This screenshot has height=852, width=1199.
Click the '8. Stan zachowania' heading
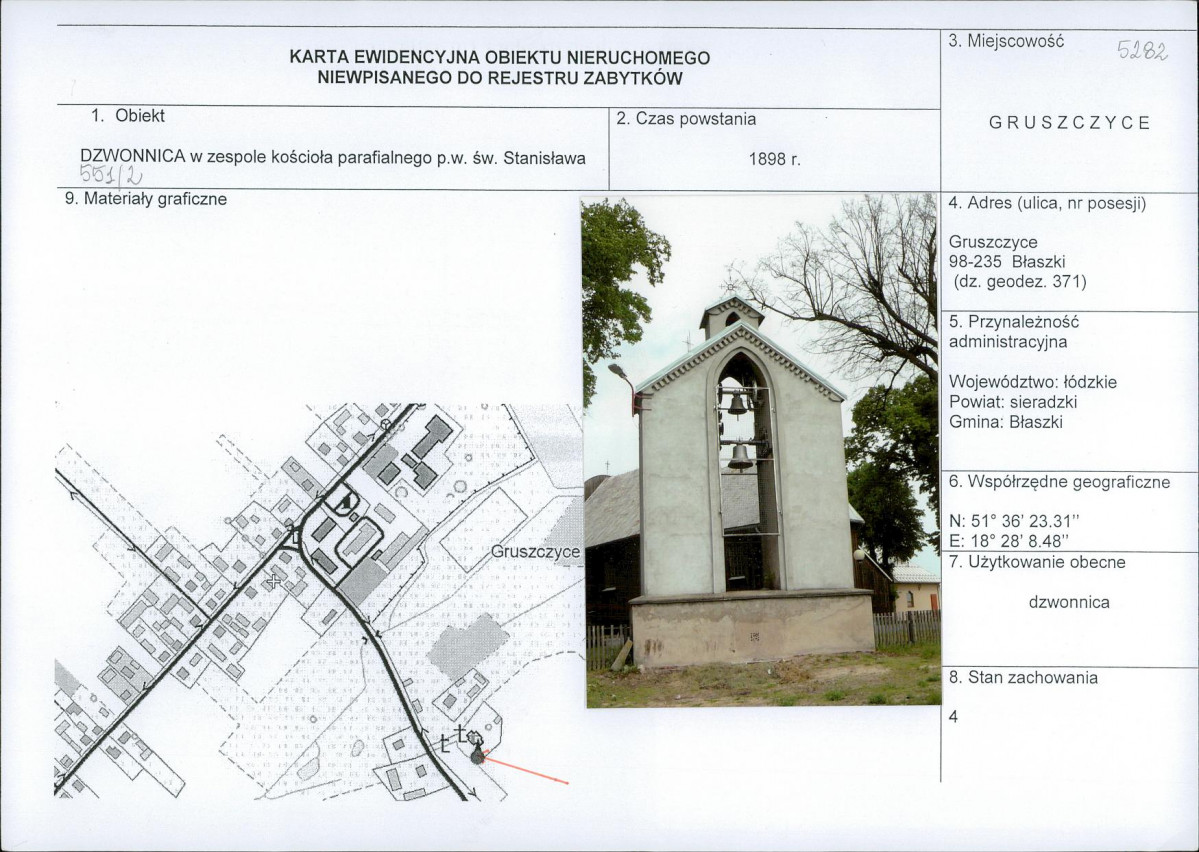(1023, 678)
